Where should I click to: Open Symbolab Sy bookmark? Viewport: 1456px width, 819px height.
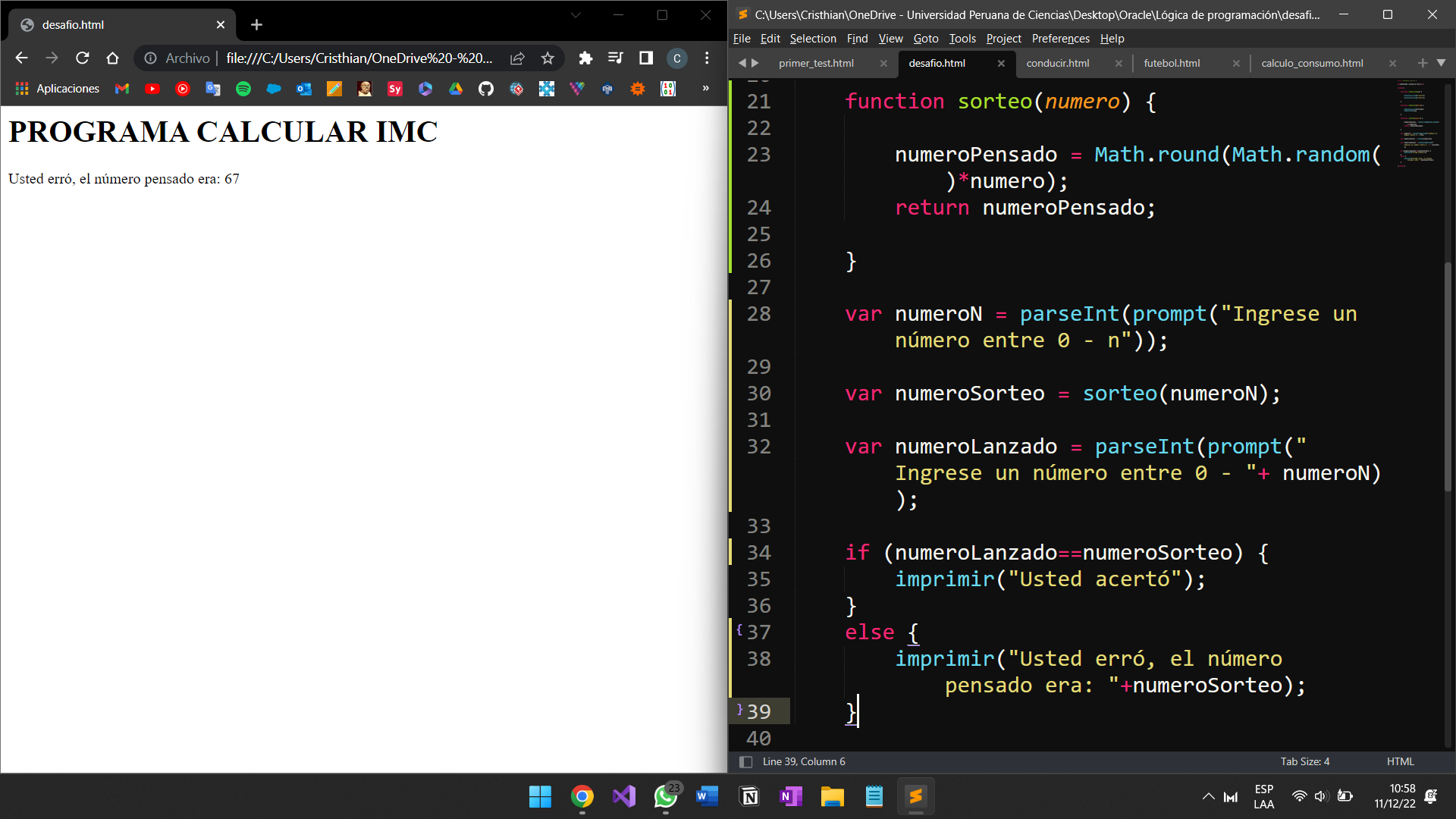tap(395, 89)
